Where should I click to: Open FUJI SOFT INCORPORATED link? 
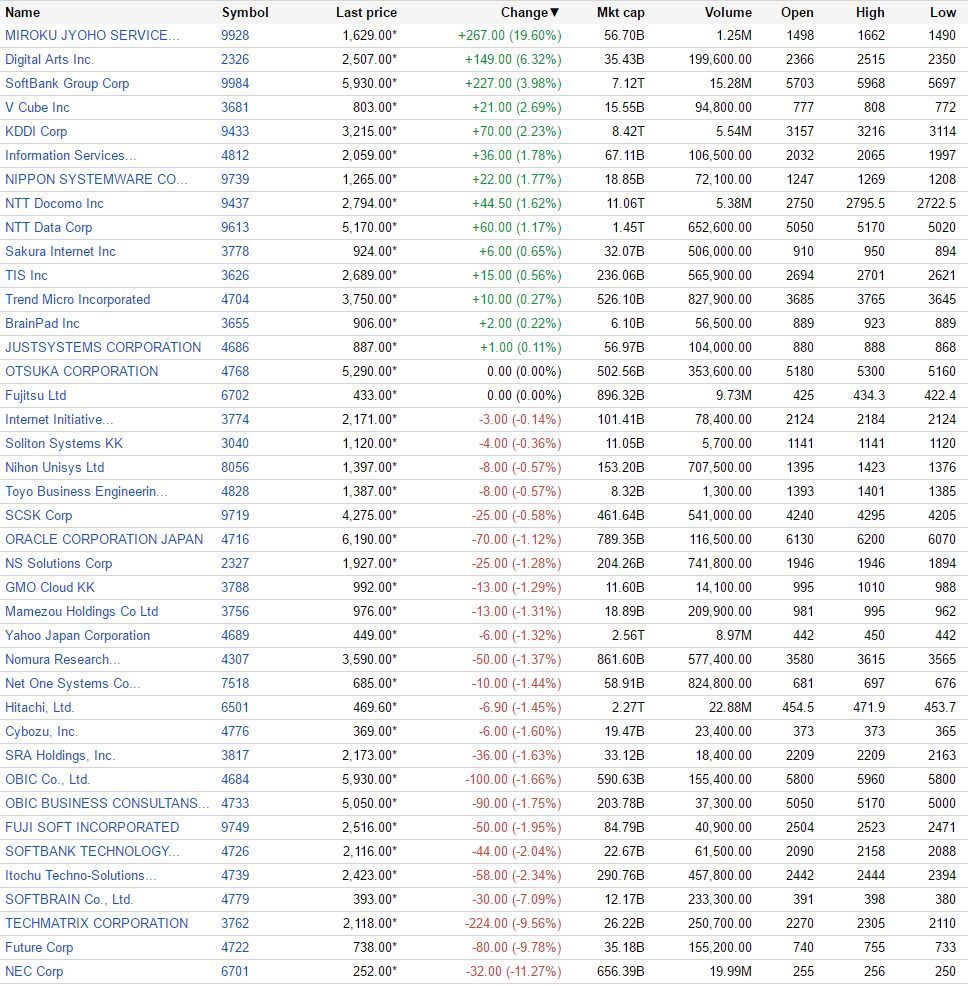(x=92, y=828)
